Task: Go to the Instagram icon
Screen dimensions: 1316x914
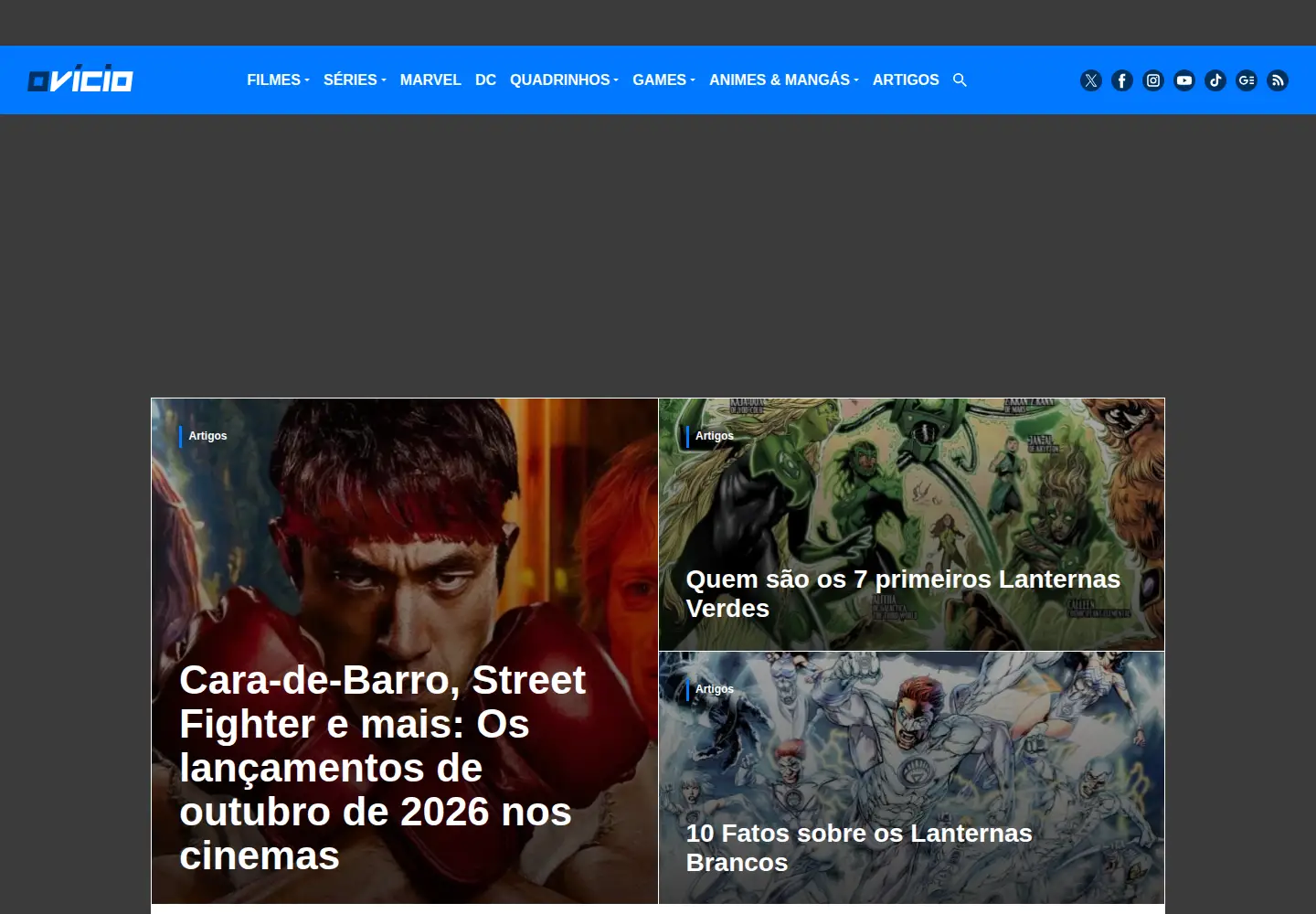Action: [1153, 80]
